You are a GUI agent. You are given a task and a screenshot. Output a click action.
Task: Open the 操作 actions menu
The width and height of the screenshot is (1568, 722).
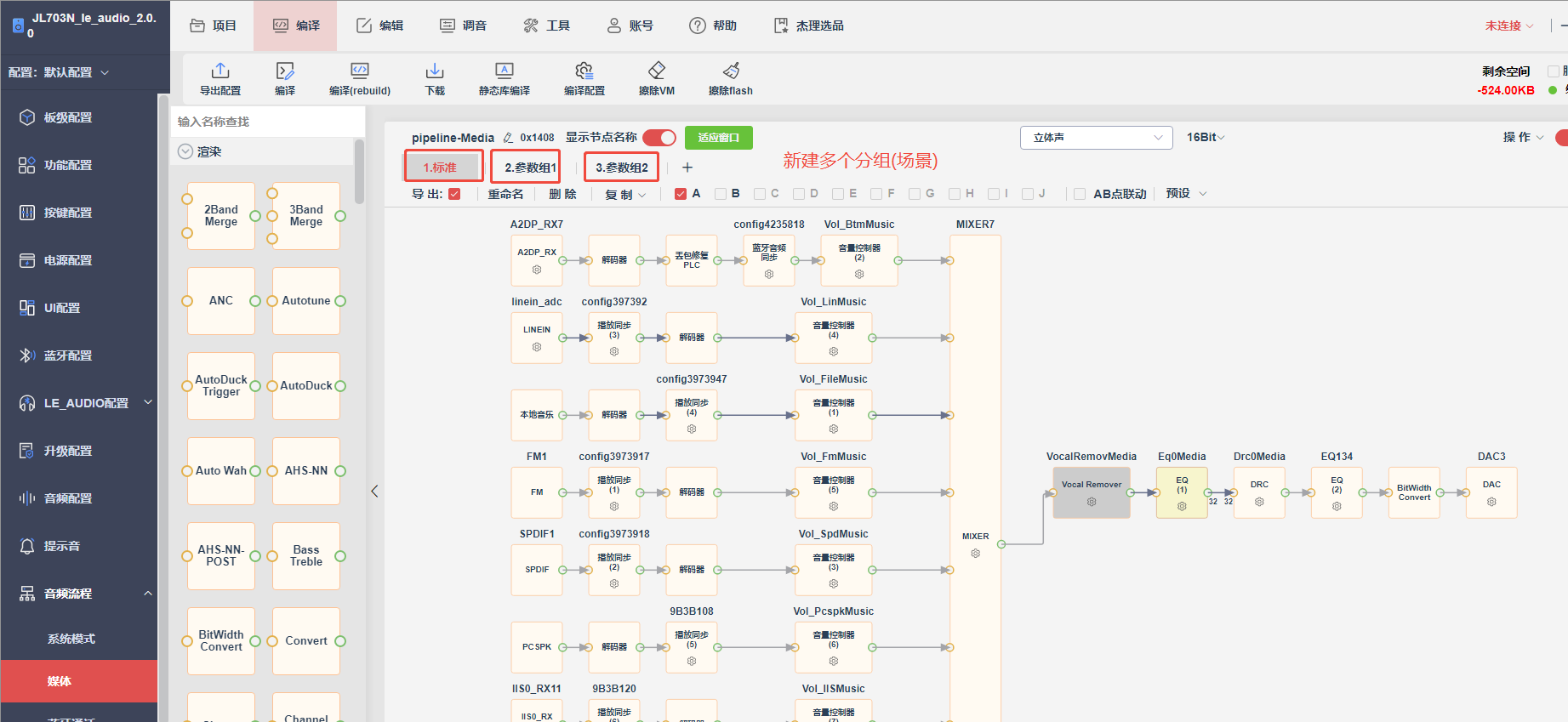1523,138
